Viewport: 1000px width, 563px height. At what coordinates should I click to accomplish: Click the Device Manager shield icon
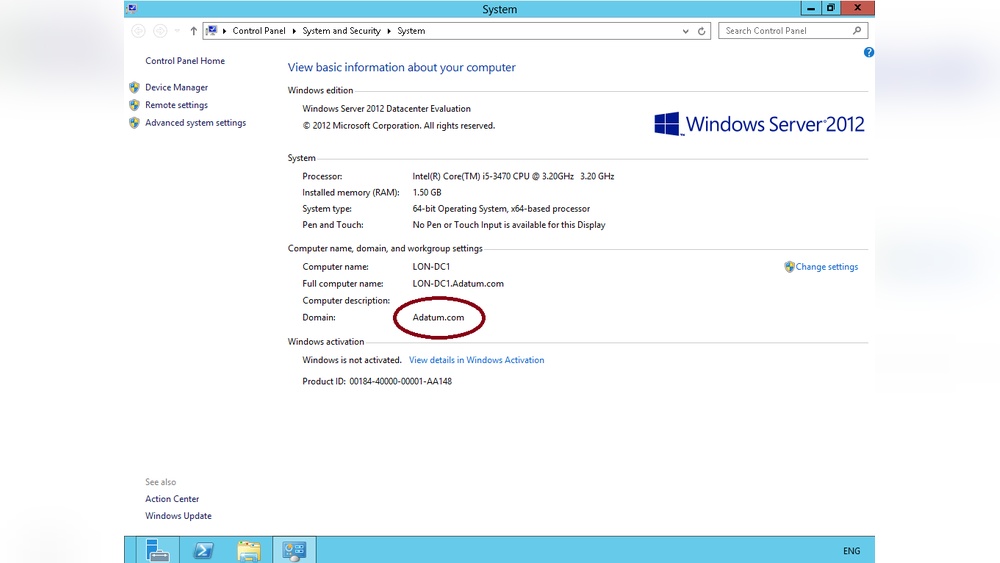click(134, 87)
